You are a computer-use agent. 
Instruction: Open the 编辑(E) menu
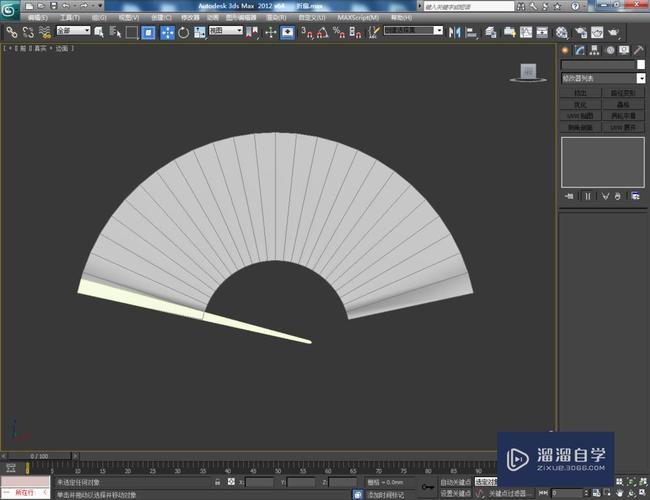[37, 17]
